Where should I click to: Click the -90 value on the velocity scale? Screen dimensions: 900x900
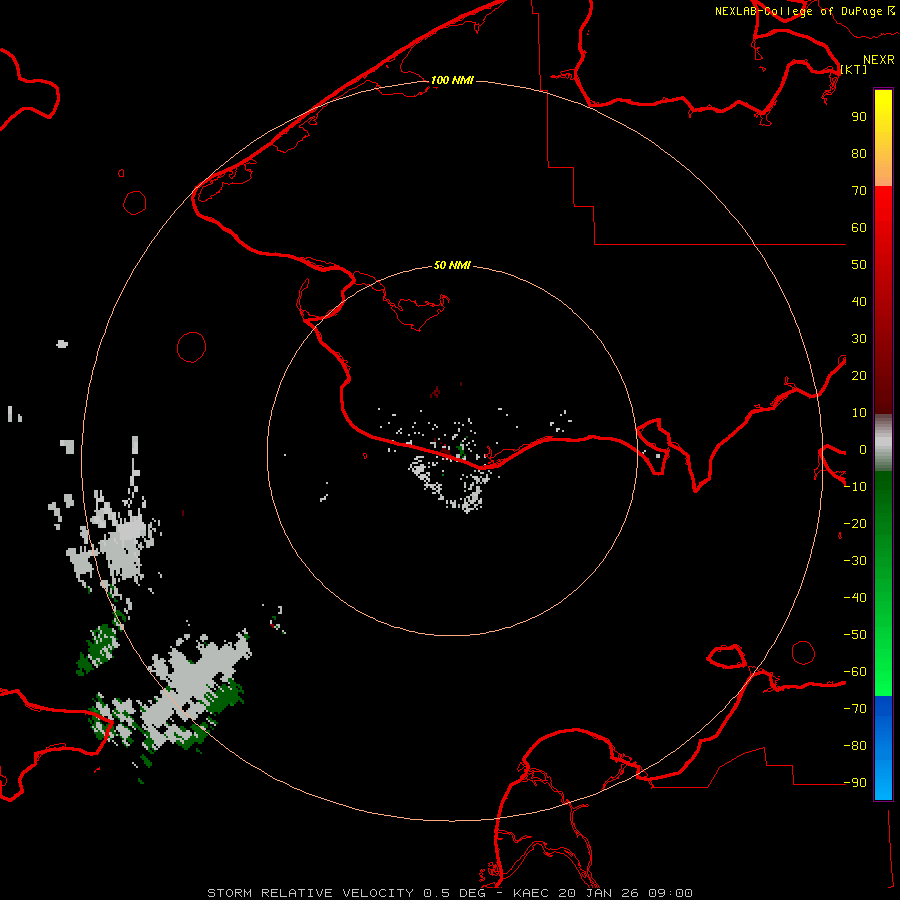pos(855,783)
